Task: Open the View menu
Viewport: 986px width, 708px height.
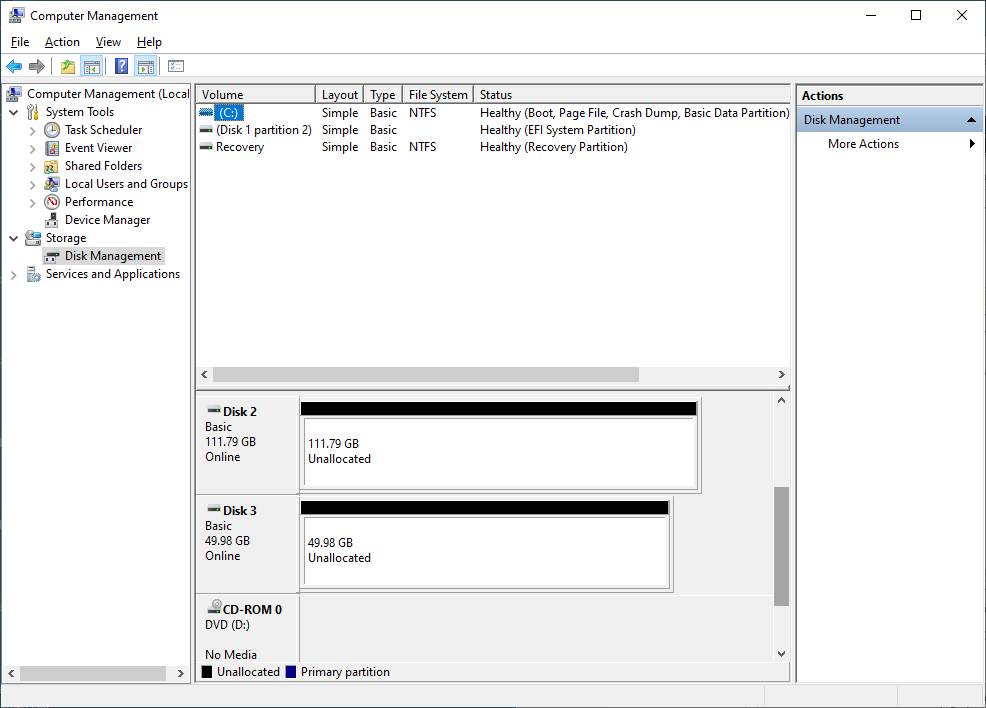Action: (x=108, y=41)
